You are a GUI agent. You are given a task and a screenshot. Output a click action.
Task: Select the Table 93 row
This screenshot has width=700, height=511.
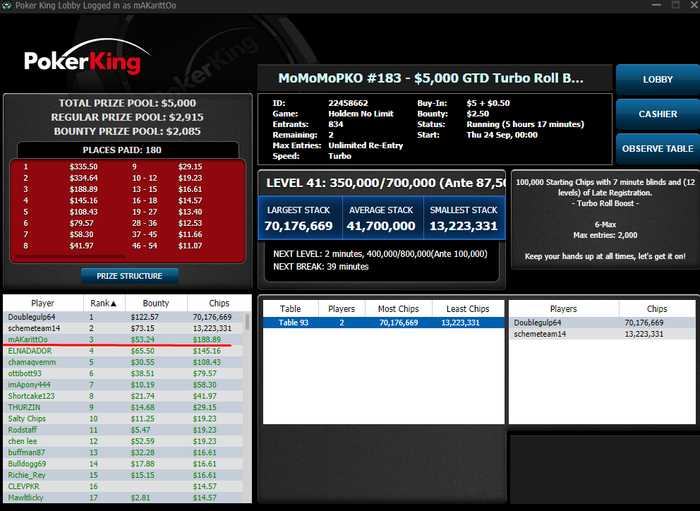click(x=383, y=323)
